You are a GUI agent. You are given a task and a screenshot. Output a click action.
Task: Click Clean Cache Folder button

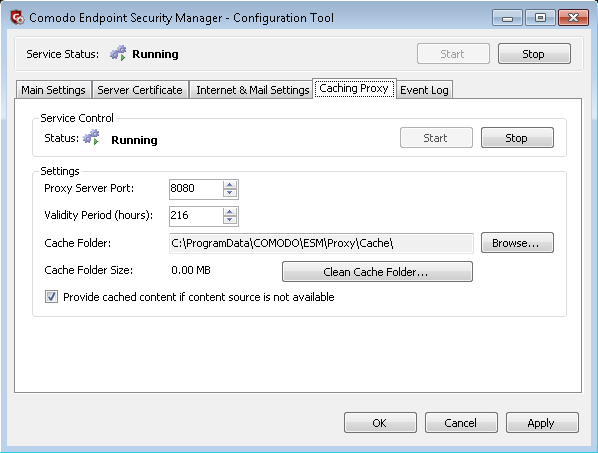click(x=377, y=272)
